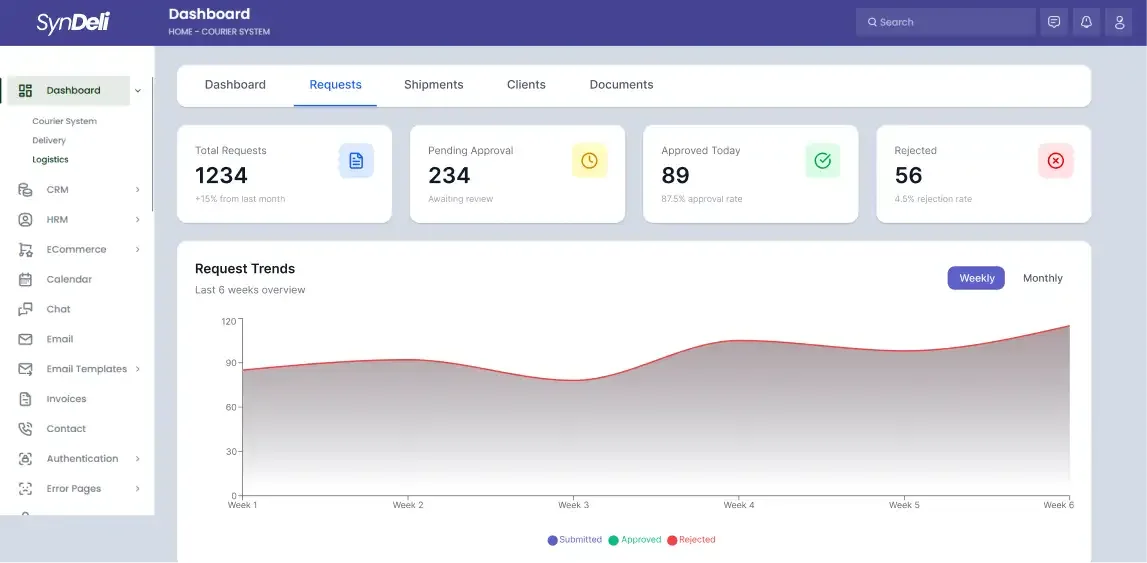
Task: Expand the CRM submenu chevron
Action: (138, 189)
